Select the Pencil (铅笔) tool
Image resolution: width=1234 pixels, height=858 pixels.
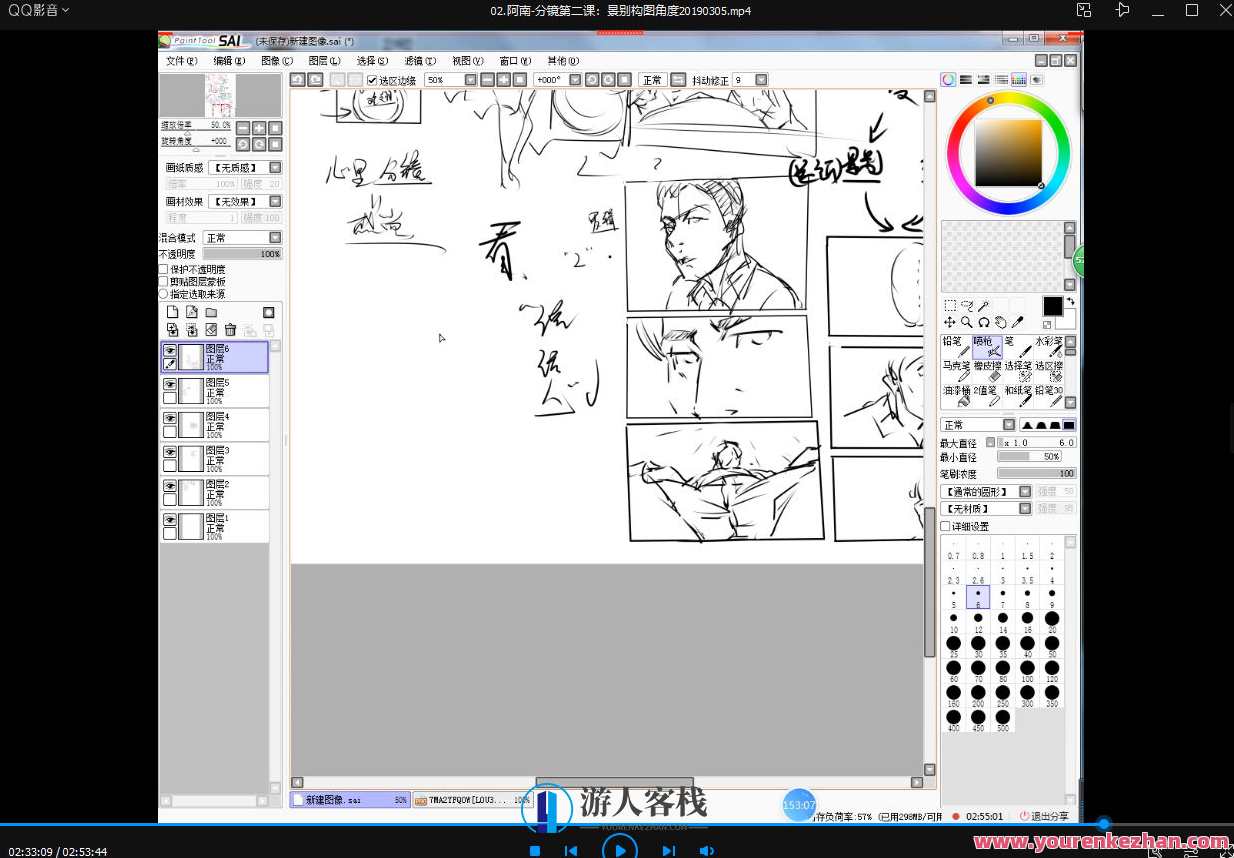tap(956, 348)
